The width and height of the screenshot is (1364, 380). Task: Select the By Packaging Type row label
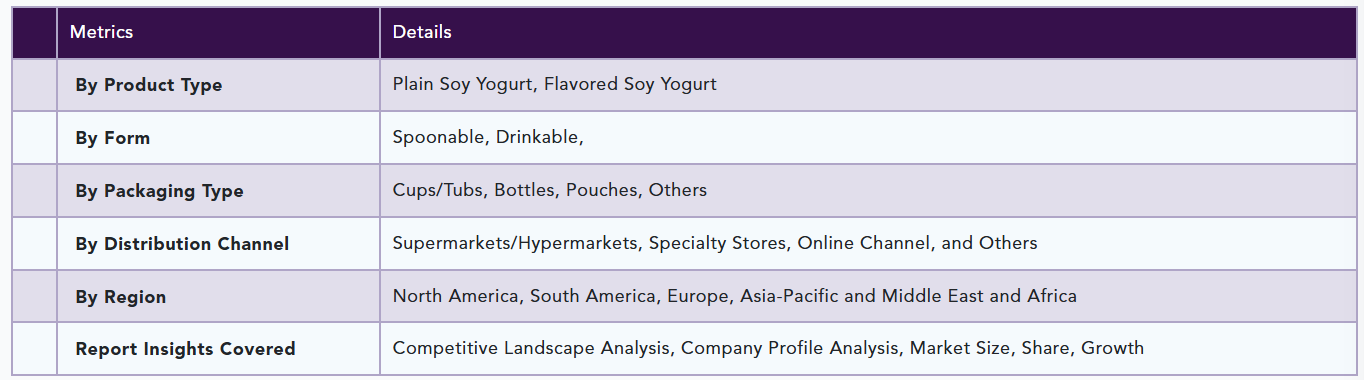[x=159, y=191]
